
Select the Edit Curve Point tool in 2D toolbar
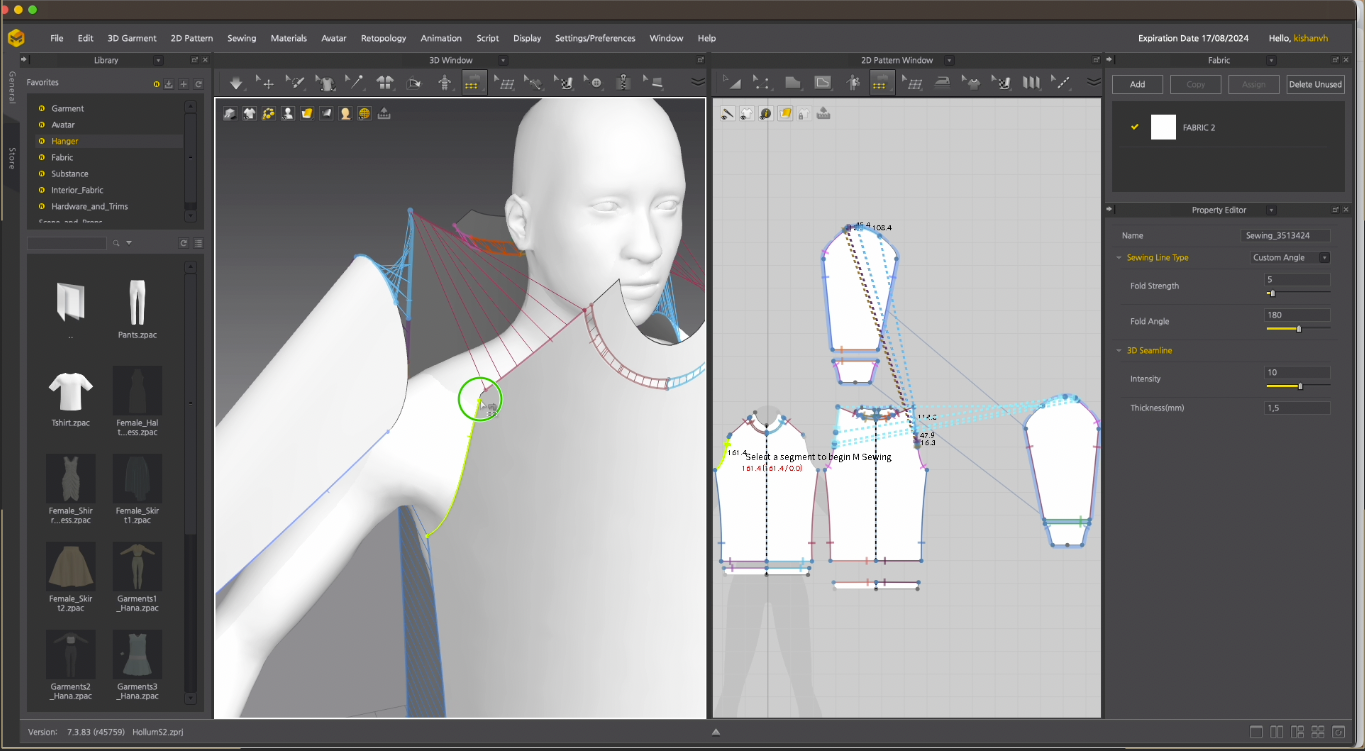(x=762, y=83)
